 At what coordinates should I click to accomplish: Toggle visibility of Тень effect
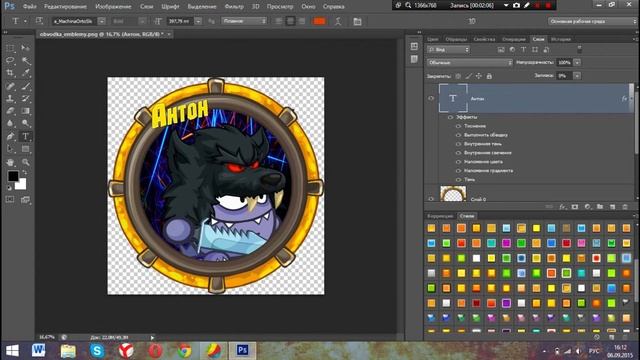coord(458,180)
